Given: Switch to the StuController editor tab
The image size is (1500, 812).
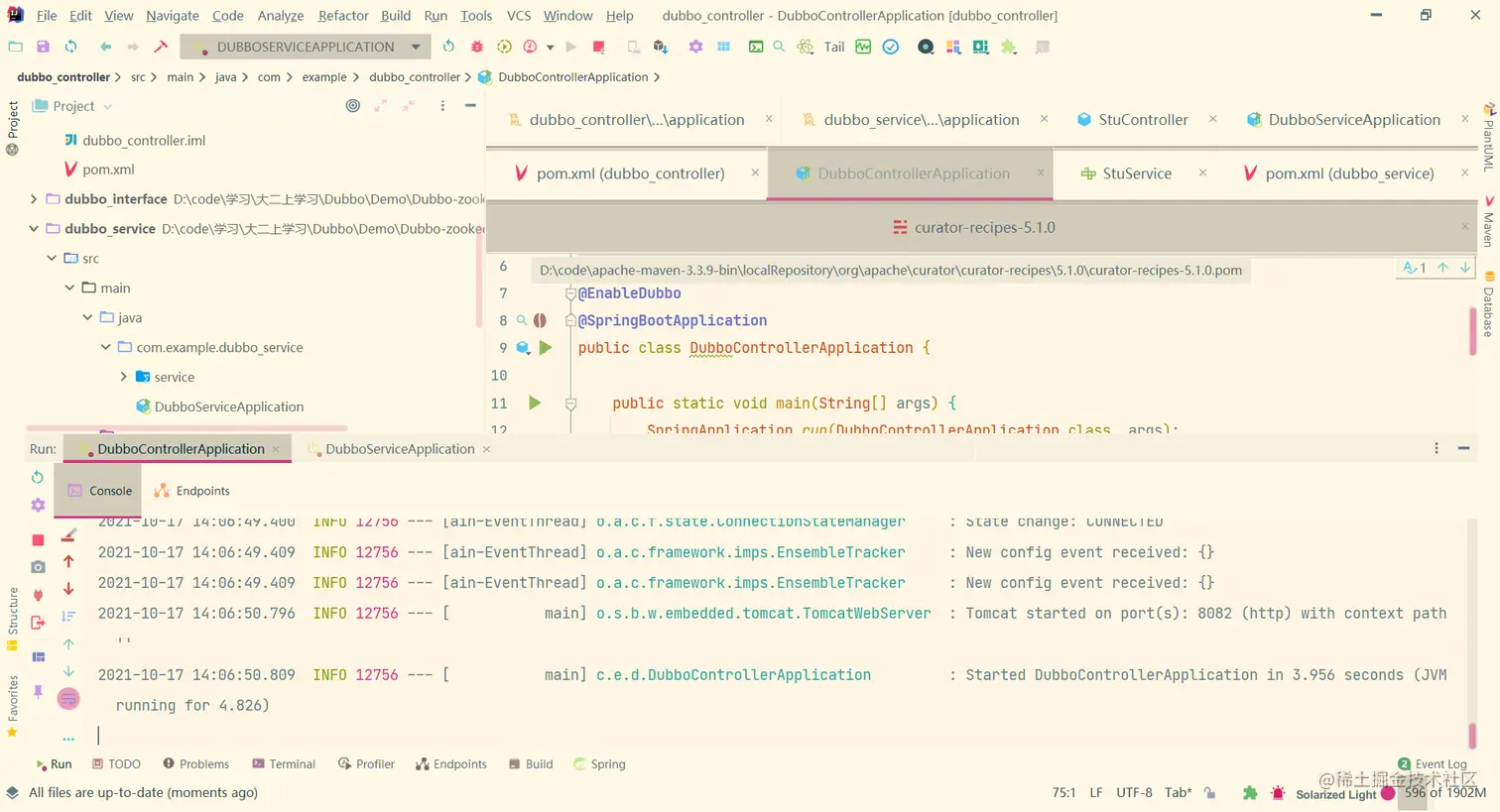Looking at the screenshot, I should tap(1143, 120).
